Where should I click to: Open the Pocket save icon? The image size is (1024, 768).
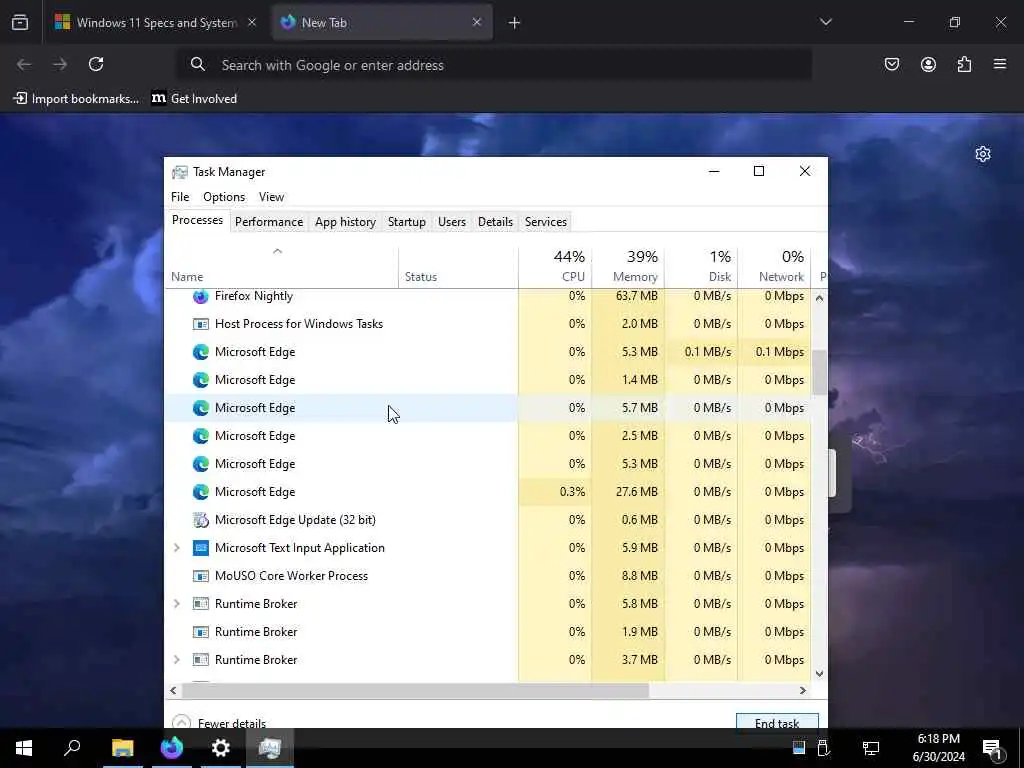(891, 64)
